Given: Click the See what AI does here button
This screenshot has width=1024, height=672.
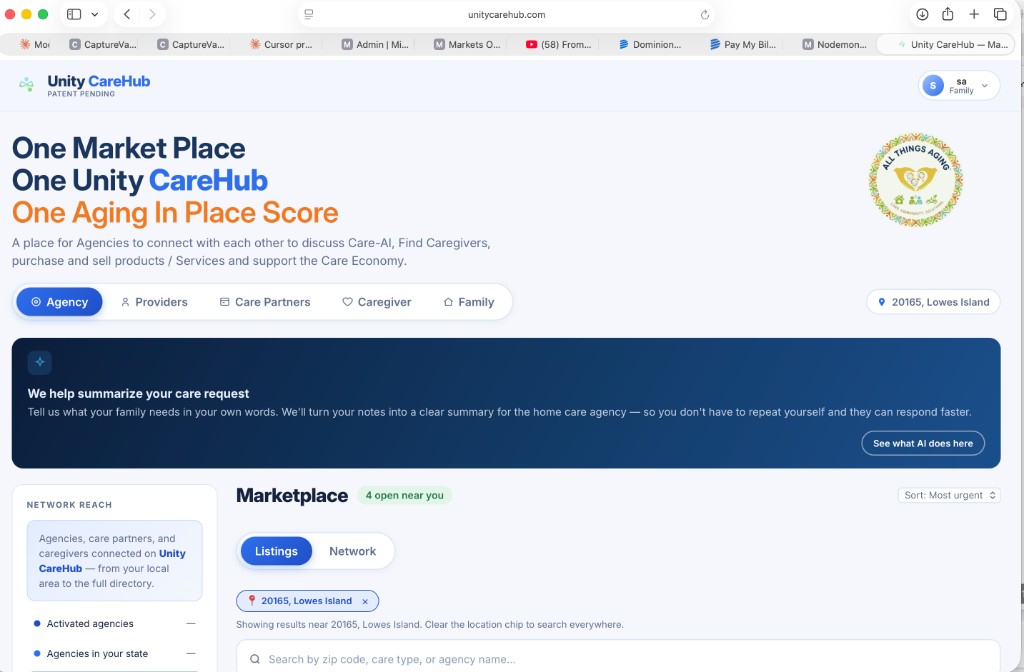Looking at the screenshot, I should click(x=923, y=443).
